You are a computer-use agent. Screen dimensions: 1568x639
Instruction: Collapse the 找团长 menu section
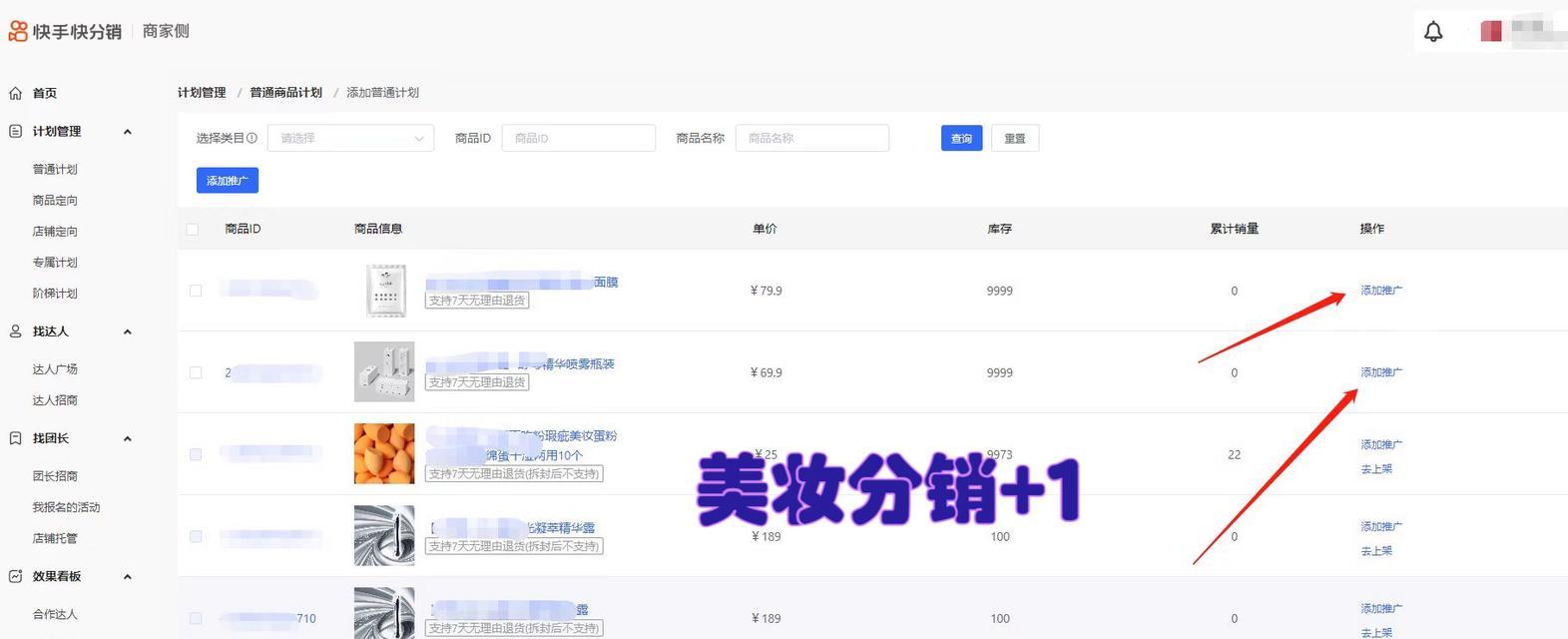127,437
